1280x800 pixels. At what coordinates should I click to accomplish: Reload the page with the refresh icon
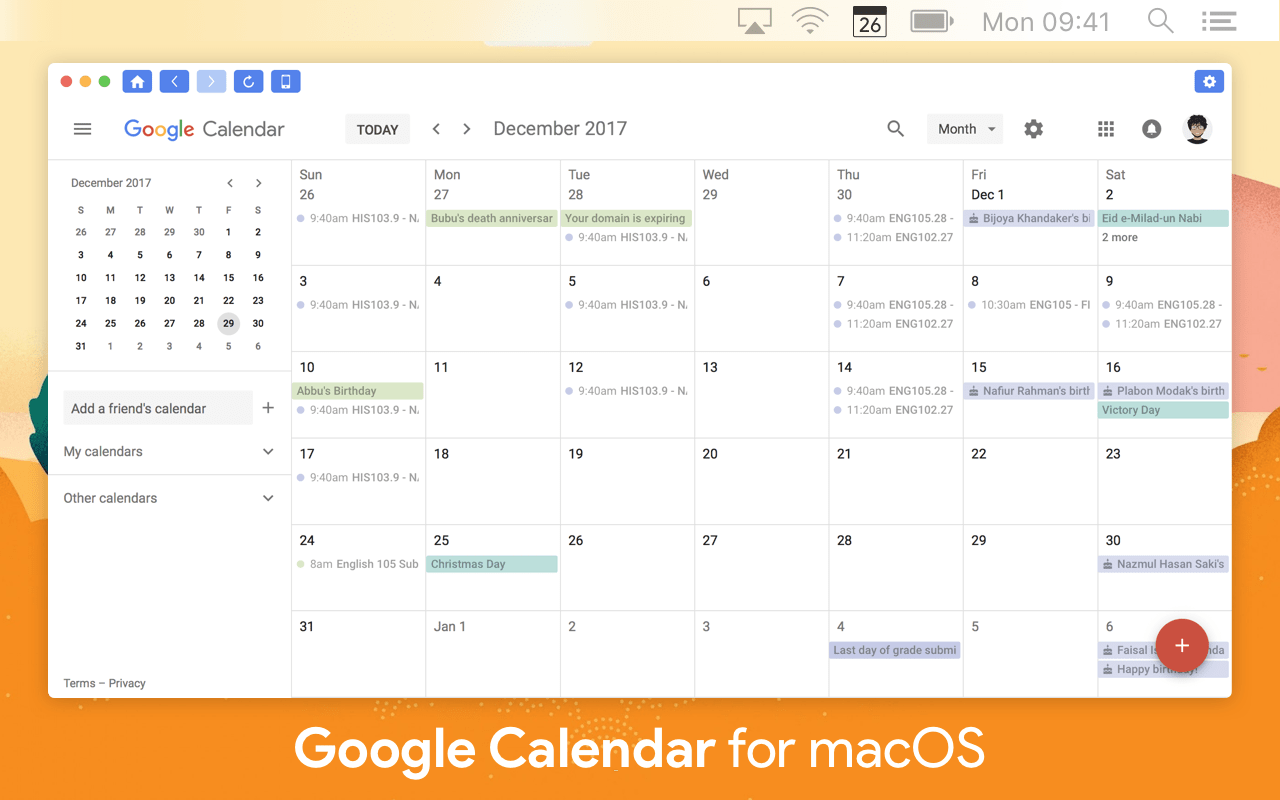[248, 82]
